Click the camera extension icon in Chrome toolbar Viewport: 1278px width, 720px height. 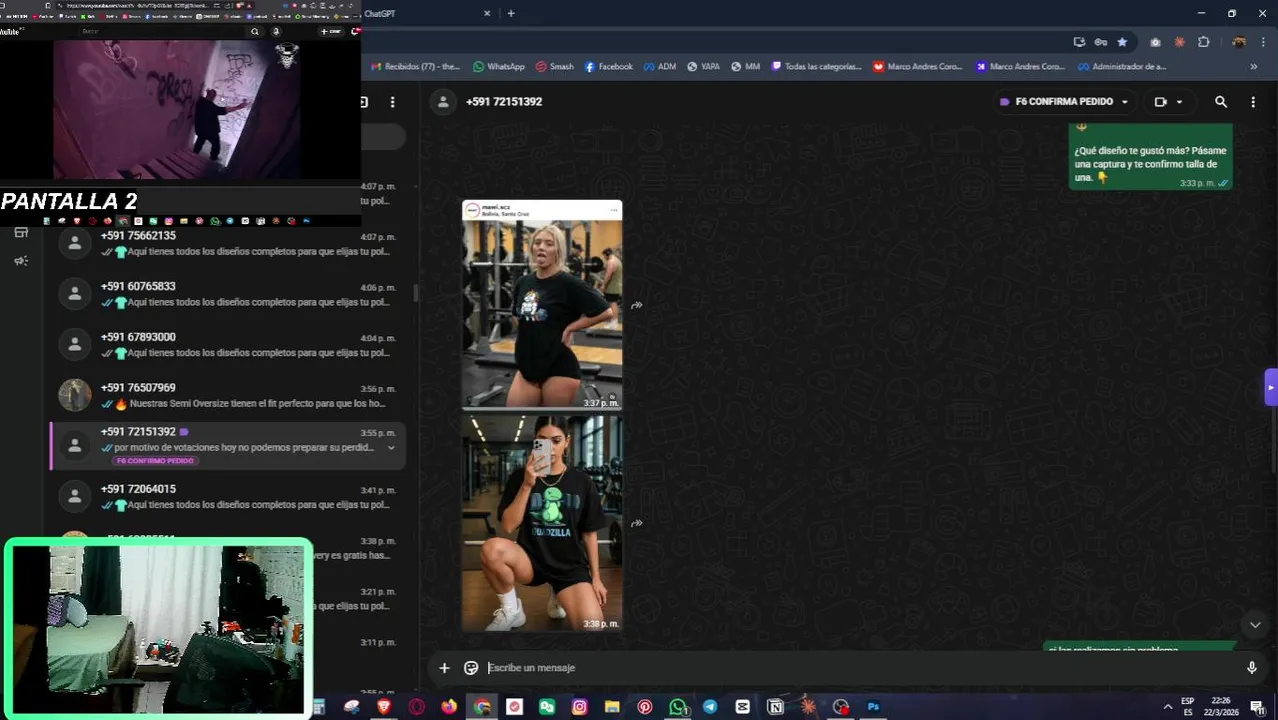pyautogui.click(x=1155, y=42)
